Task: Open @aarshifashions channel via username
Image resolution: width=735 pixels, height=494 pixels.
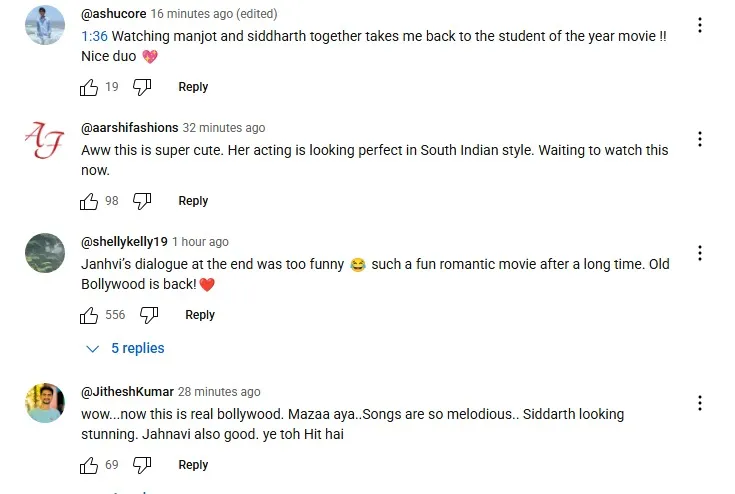Action: tap(130, 127)
